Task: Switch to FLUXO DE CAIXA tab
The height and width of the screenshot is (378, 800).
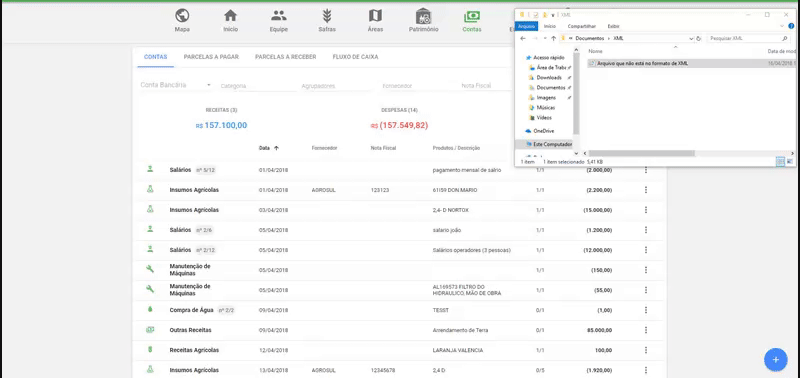Action: (x=355, y=57)
